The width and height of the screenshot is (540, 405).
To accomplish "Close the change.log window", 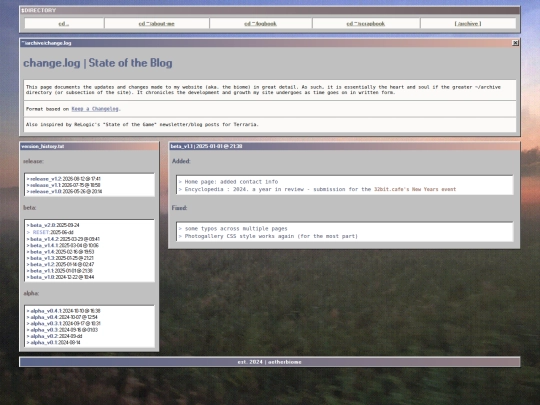I will coord(515,43).
